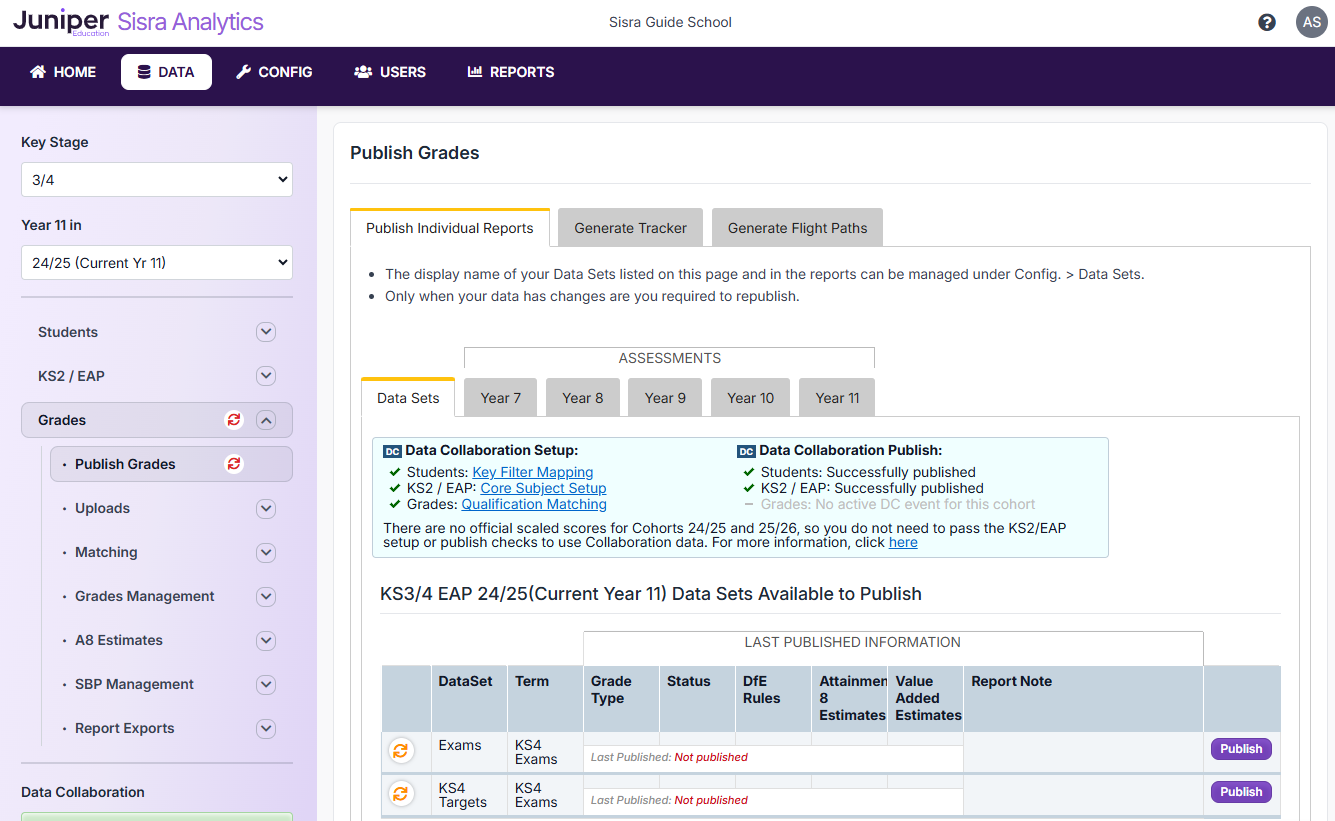Click 'Not published' status in KS4 Targets row
Image resolution: width=1335 pixels, height=821 pixels.
click(x=711, y=800)
